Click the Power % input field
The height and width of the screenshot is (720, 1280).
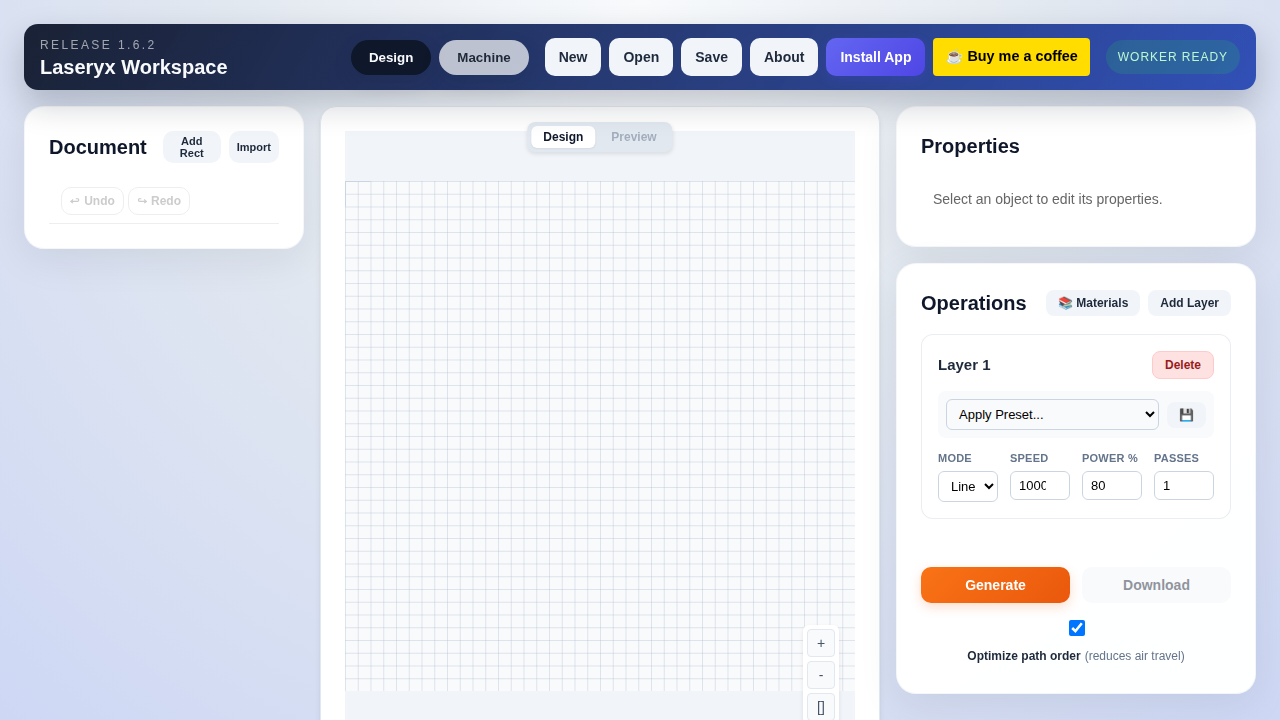coord(1112,486)
